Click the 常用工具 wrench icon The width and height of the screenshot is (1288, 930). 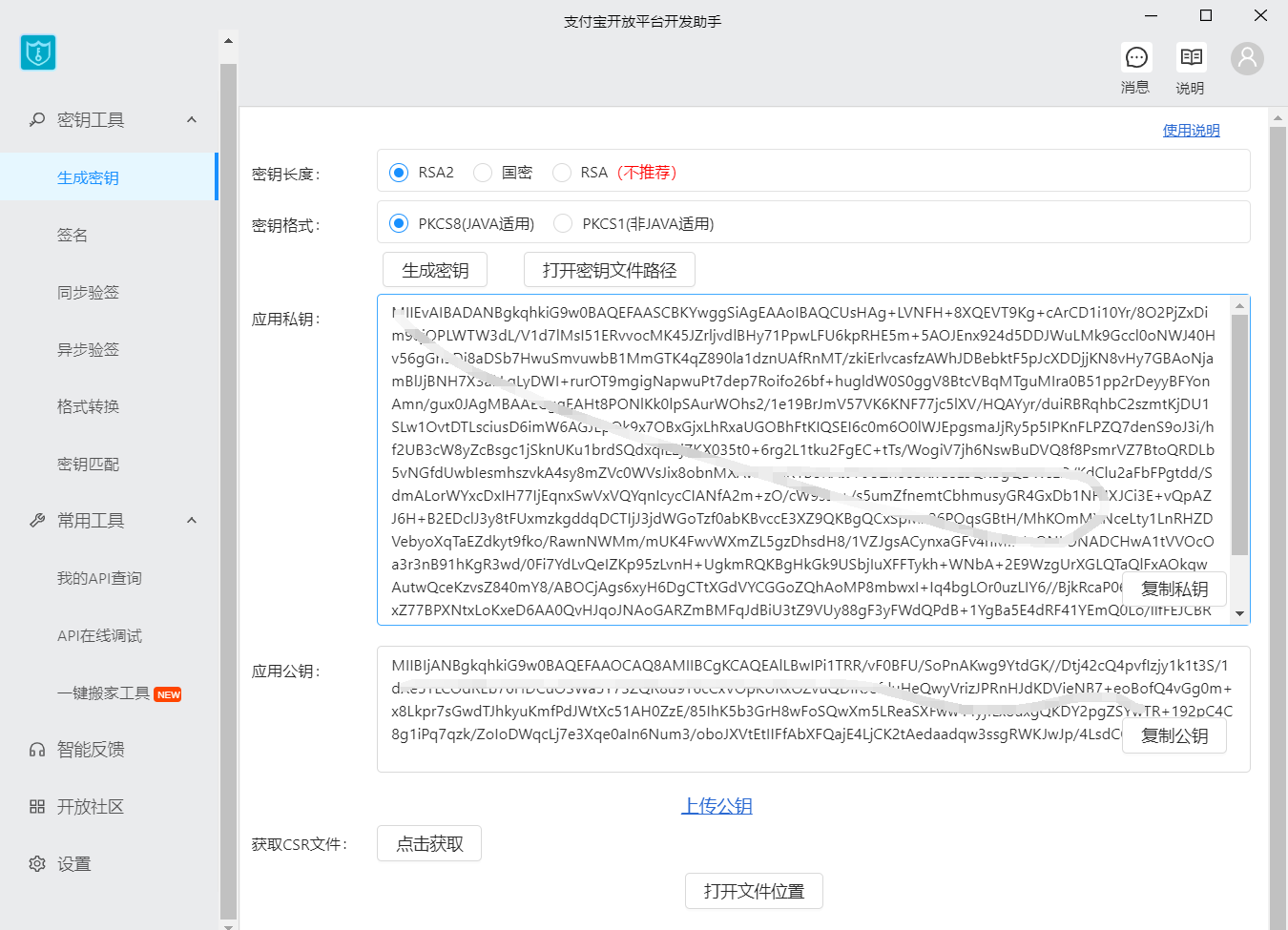(x=37, y=520)
